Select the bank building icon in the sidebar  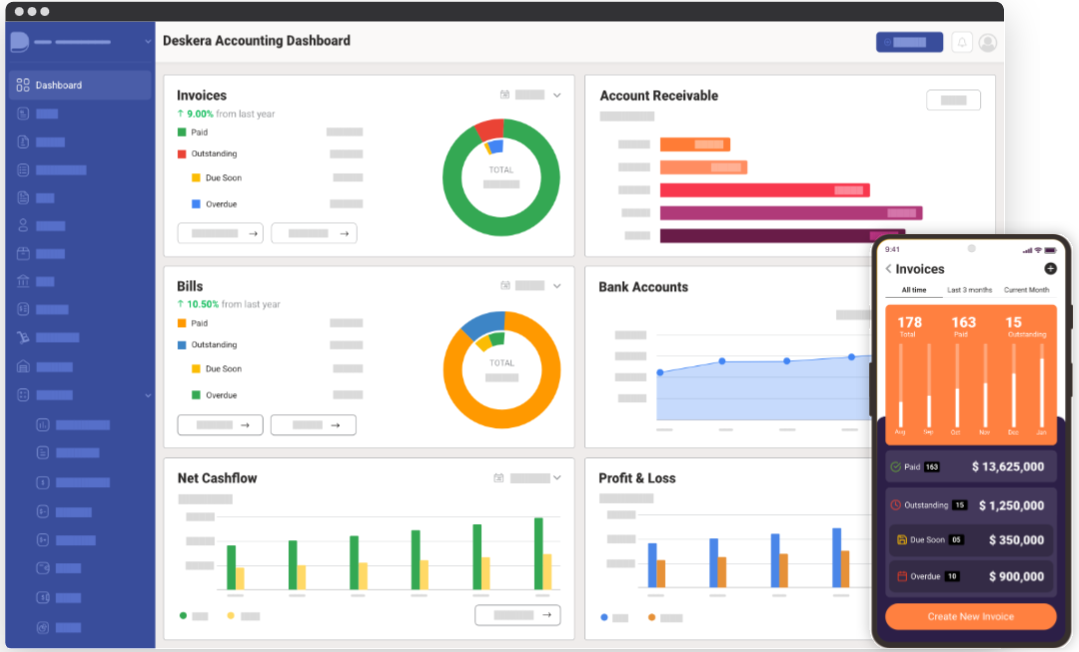[23, 281]
